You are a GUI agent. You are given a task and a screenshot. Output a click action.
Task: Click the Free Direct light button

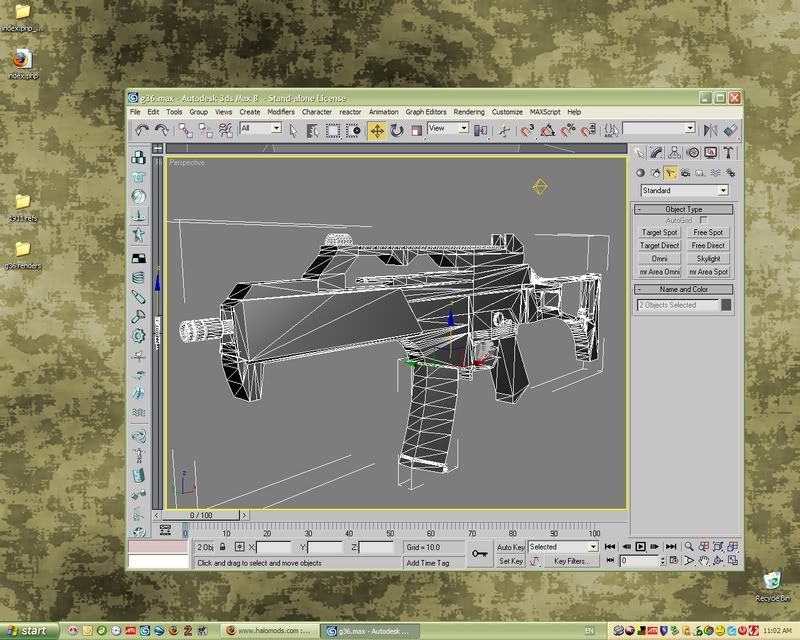pos(708,245)
